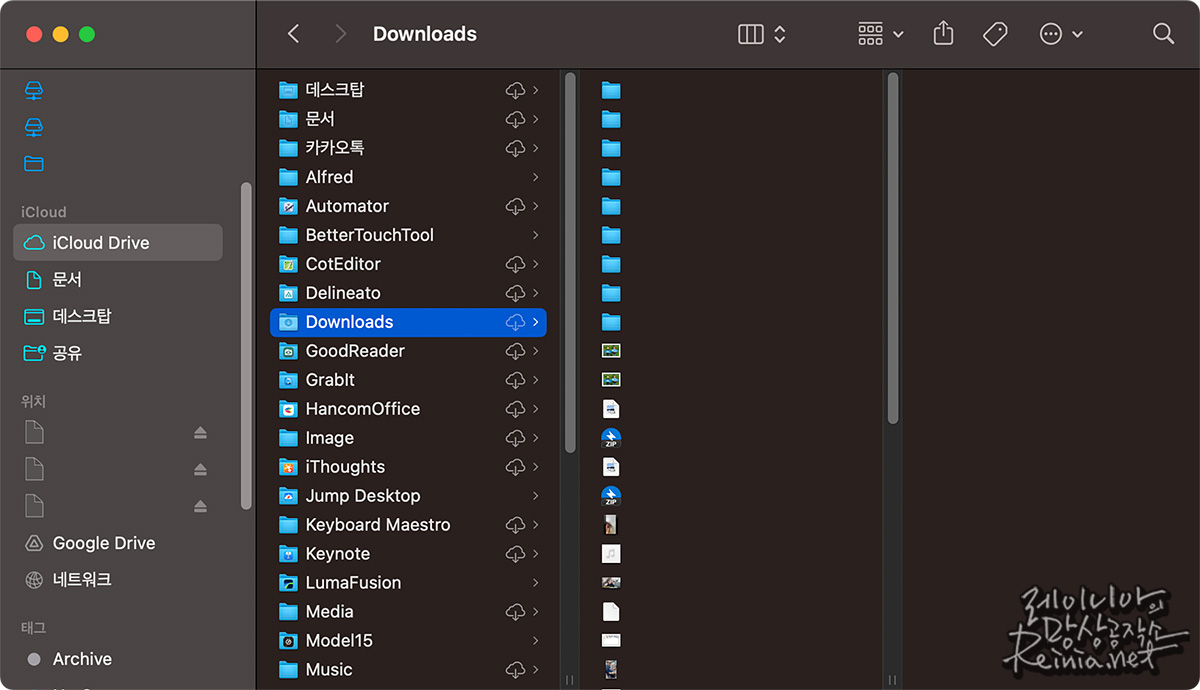Open the dropdown next to the More actions icon
The width and height of the screenshot is (1200, 690).
click(1077, 33)
